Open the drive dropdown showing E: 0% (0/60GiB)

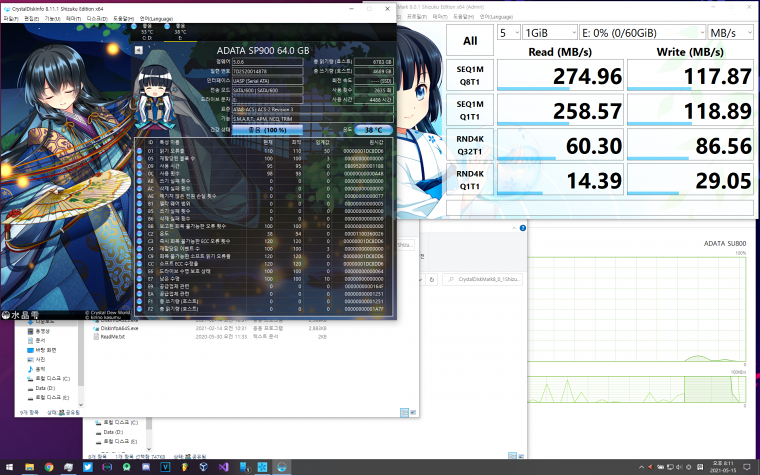click(x=642, y=32)
